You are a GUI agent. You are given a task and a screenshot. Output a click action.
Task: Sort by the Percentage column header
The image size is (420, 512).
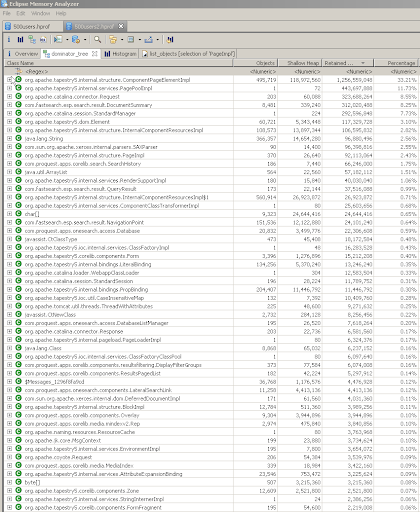click(x=396, y=63)
